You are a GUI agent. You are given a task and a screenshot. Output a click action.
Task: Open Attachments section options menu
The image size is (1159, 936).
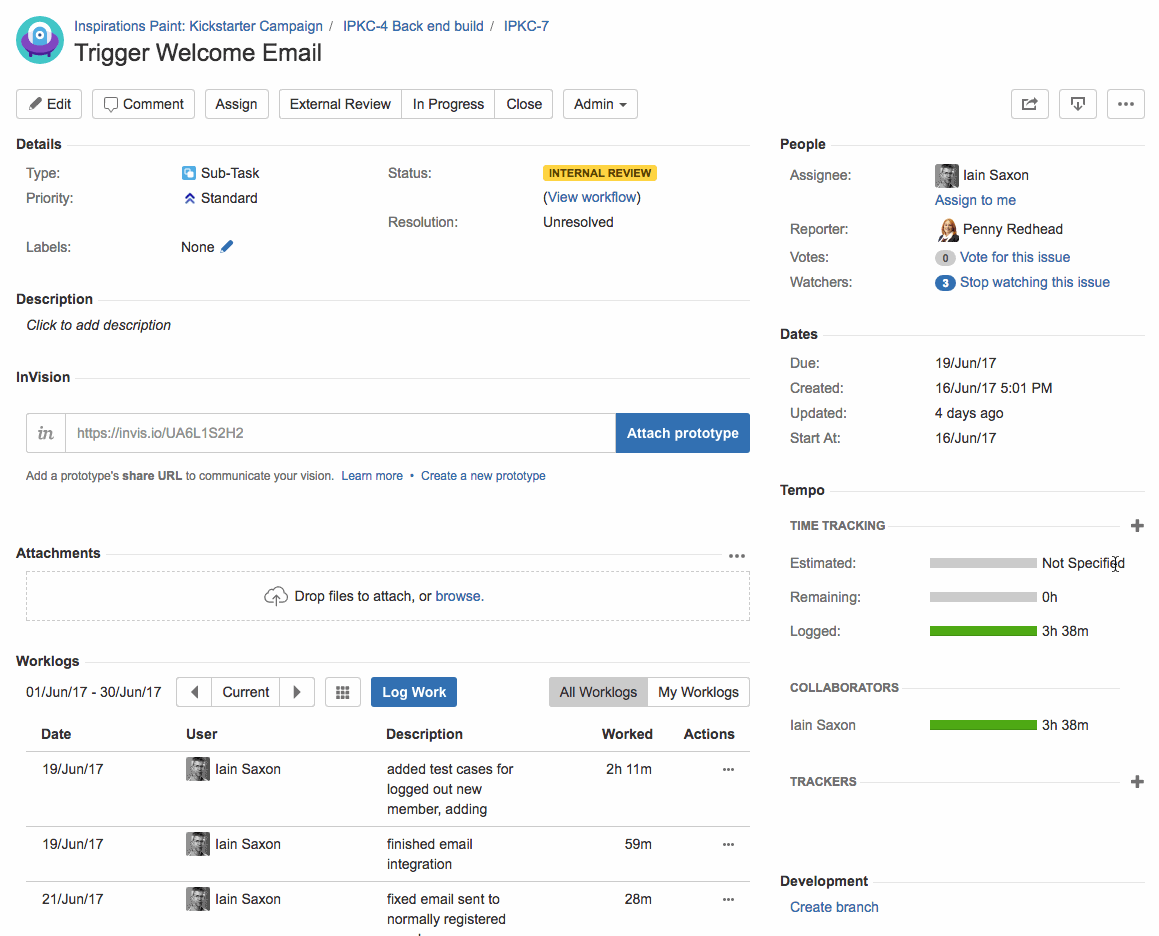coord(737,556)
